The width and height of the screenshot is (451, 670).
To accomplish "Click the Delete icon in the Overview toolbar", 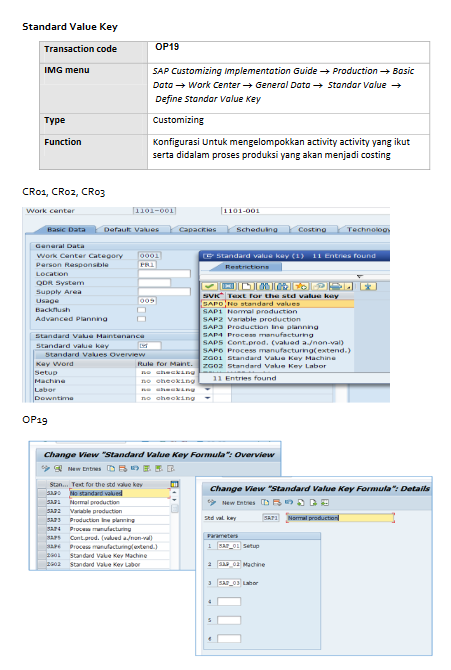I will pyautogui.click(x=123, y=468).
